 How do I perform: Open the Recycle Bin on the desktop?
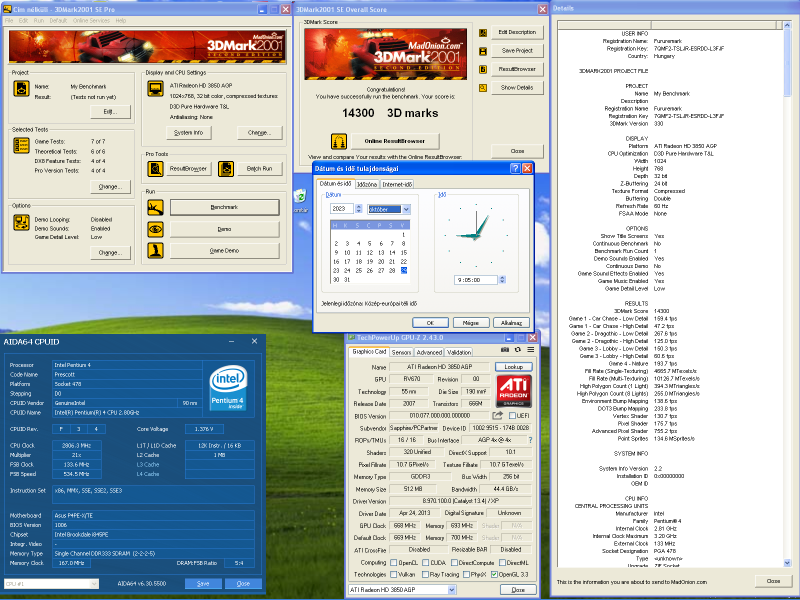click(x=301, y=197)
